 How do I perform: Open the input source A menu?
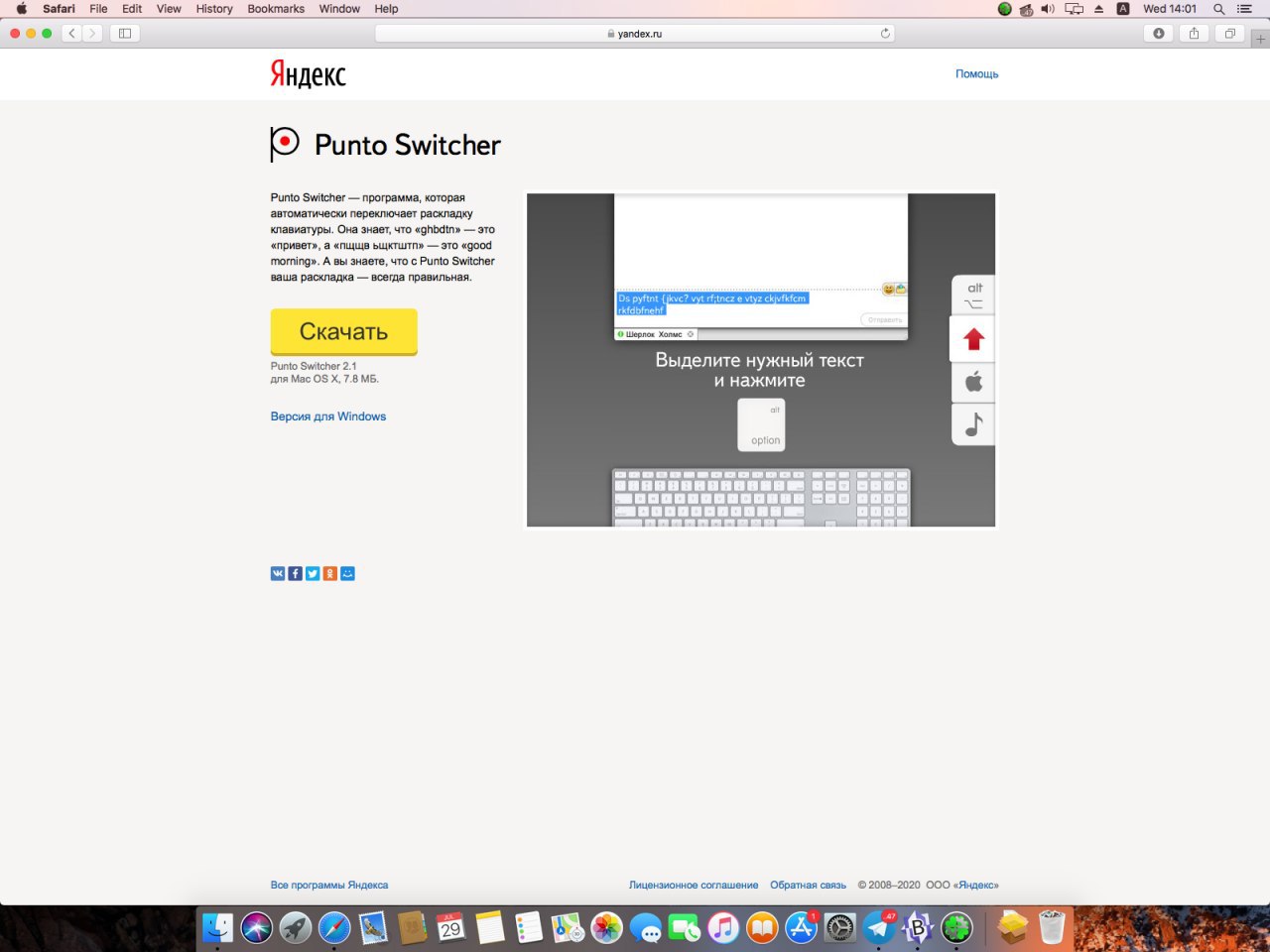coord(1123,9)
